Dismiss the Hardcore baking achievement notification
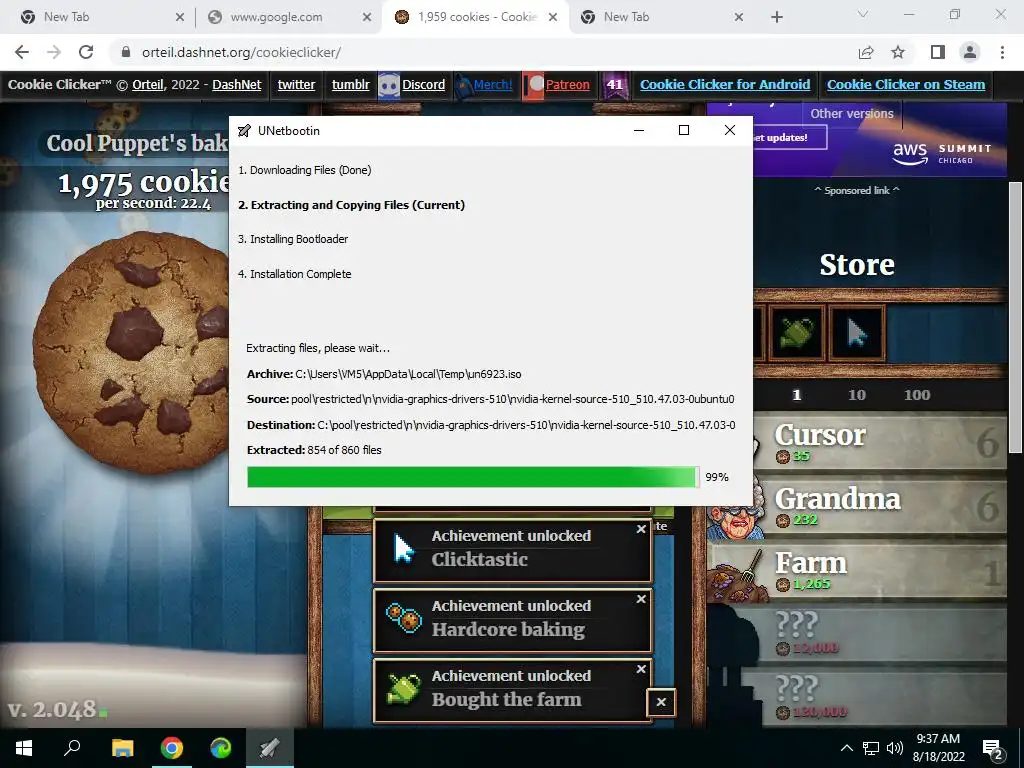 (x=641, y=599)
